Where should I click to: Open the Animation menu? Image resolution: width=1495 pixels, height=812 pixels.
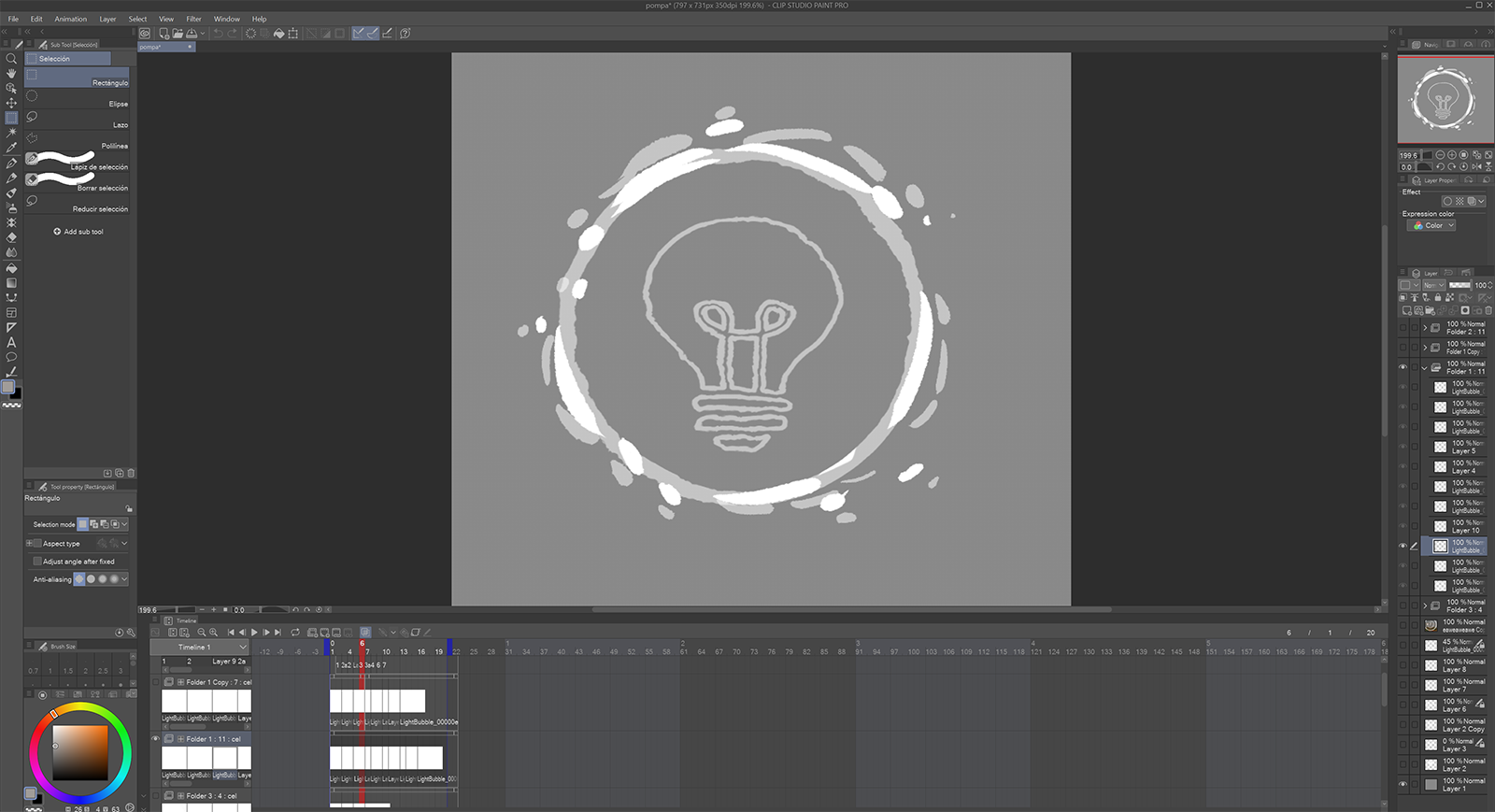70,19
